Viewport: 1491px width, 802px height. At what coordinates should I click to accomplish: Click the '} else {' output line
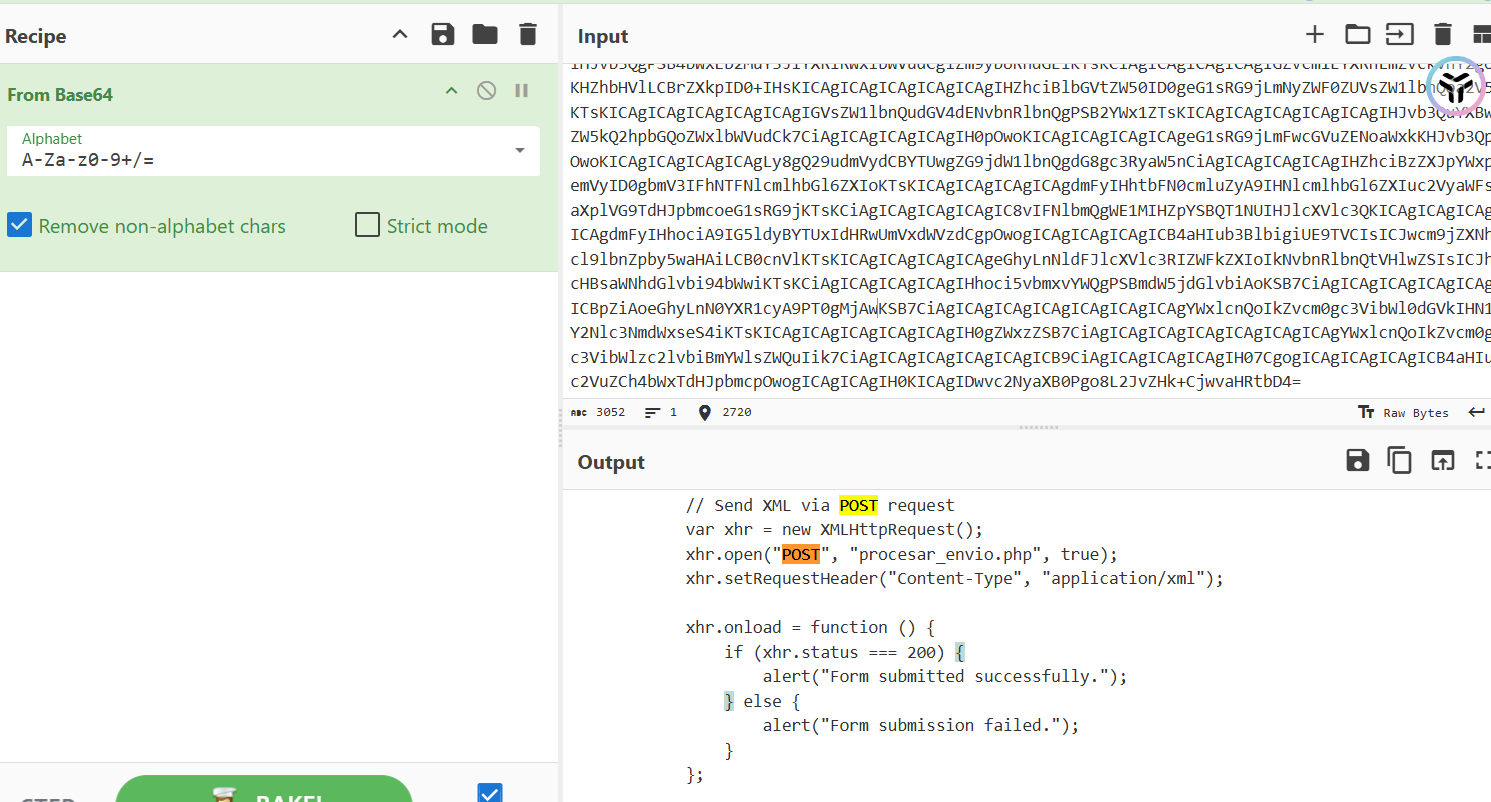762,701
